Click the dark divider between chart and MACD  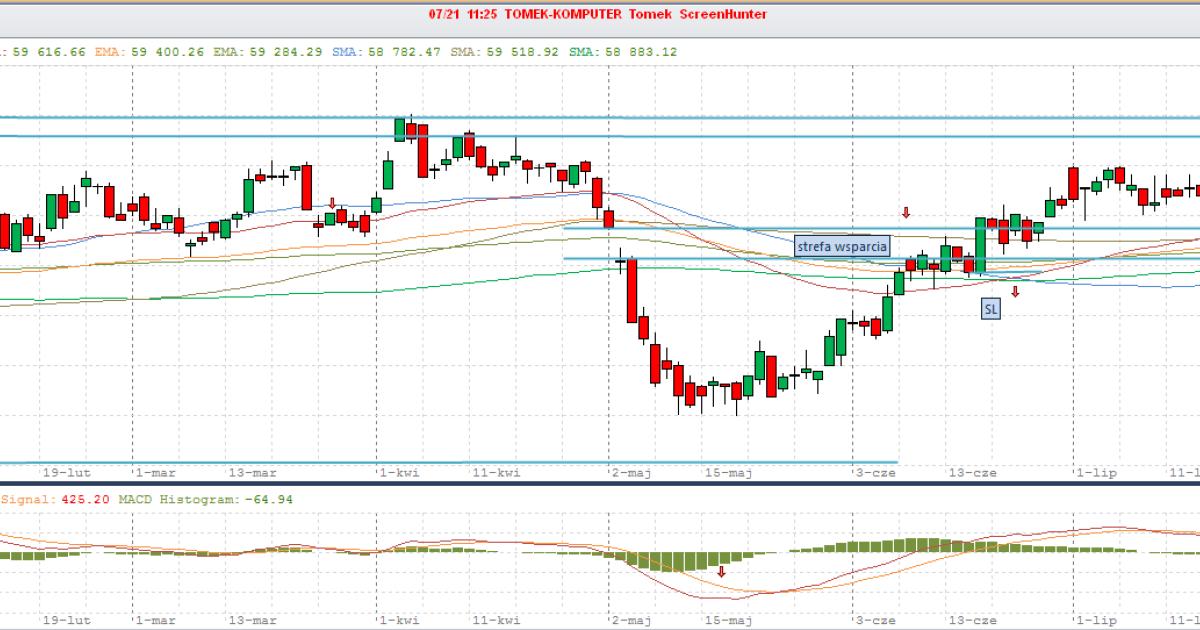[x=600, y=484]
